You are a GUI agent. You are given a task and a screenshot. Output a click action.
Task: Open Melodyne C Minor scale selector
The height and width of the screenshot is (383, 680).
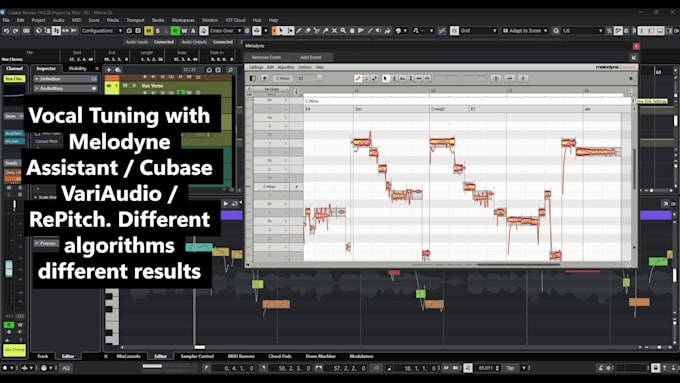tap(283, 79)
